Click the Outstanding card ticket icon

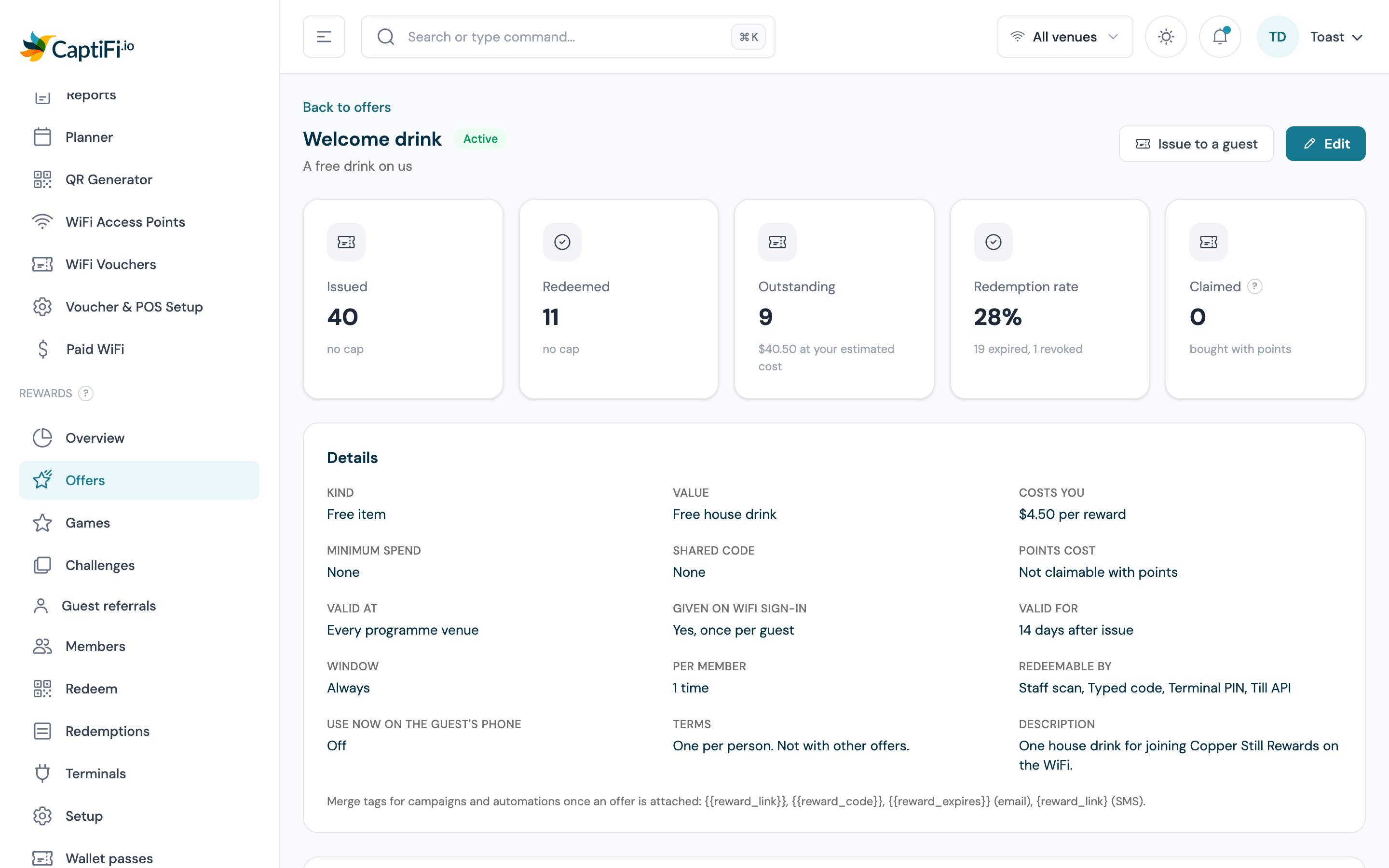777,242
